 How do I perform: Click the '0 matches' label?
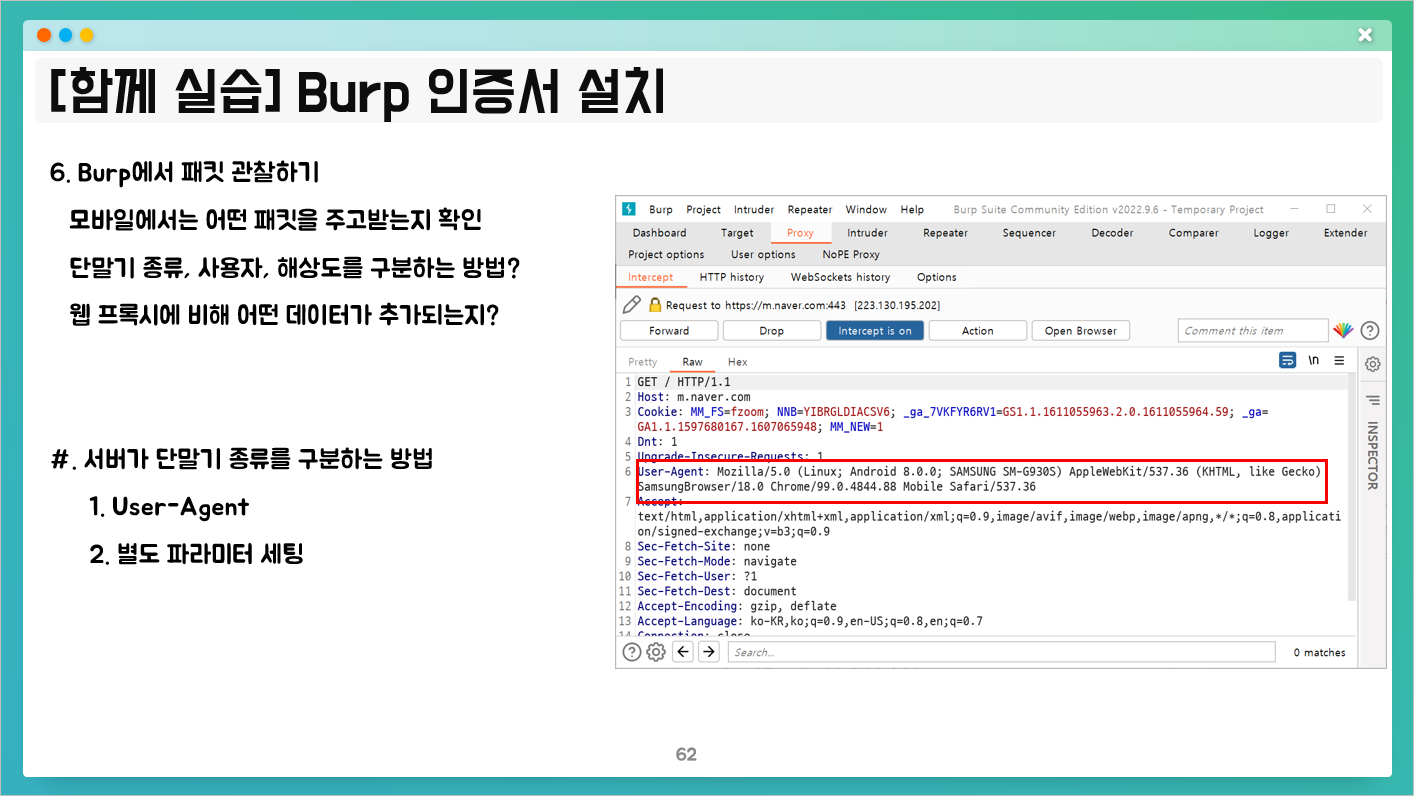coord(1319,652)
